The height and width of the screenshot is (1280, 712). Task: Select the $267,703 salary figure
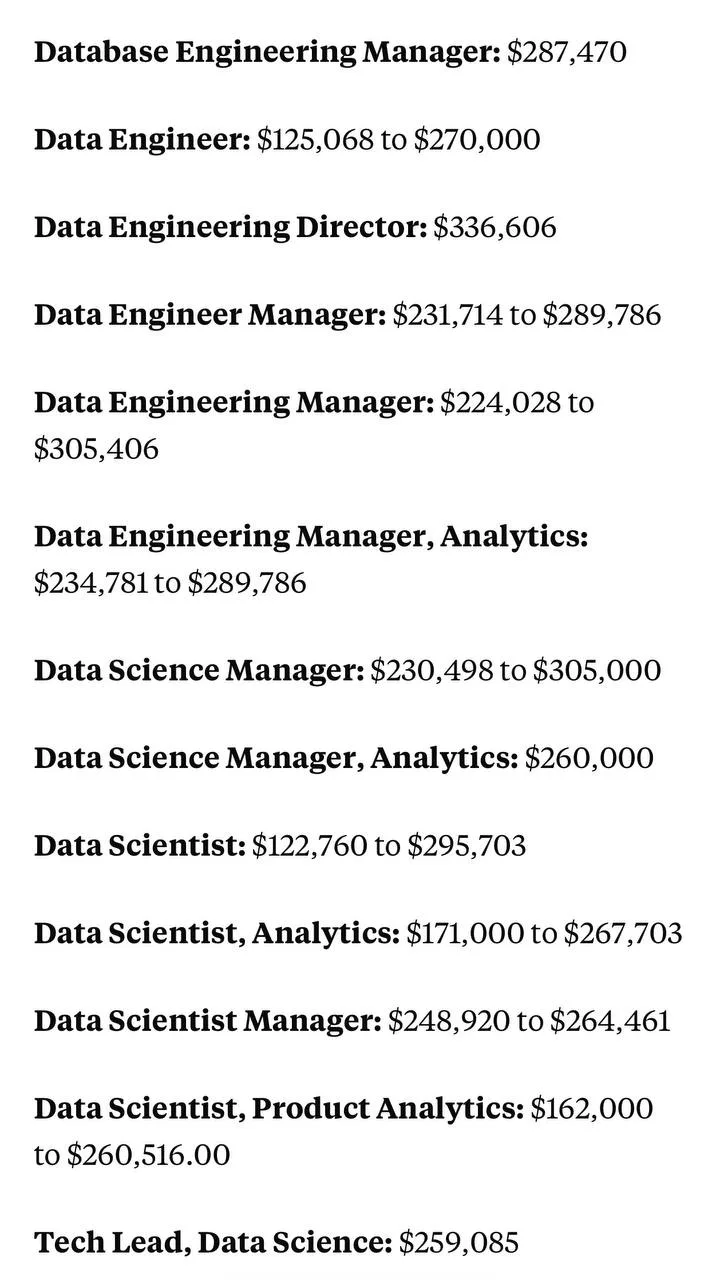click(622, 934)
